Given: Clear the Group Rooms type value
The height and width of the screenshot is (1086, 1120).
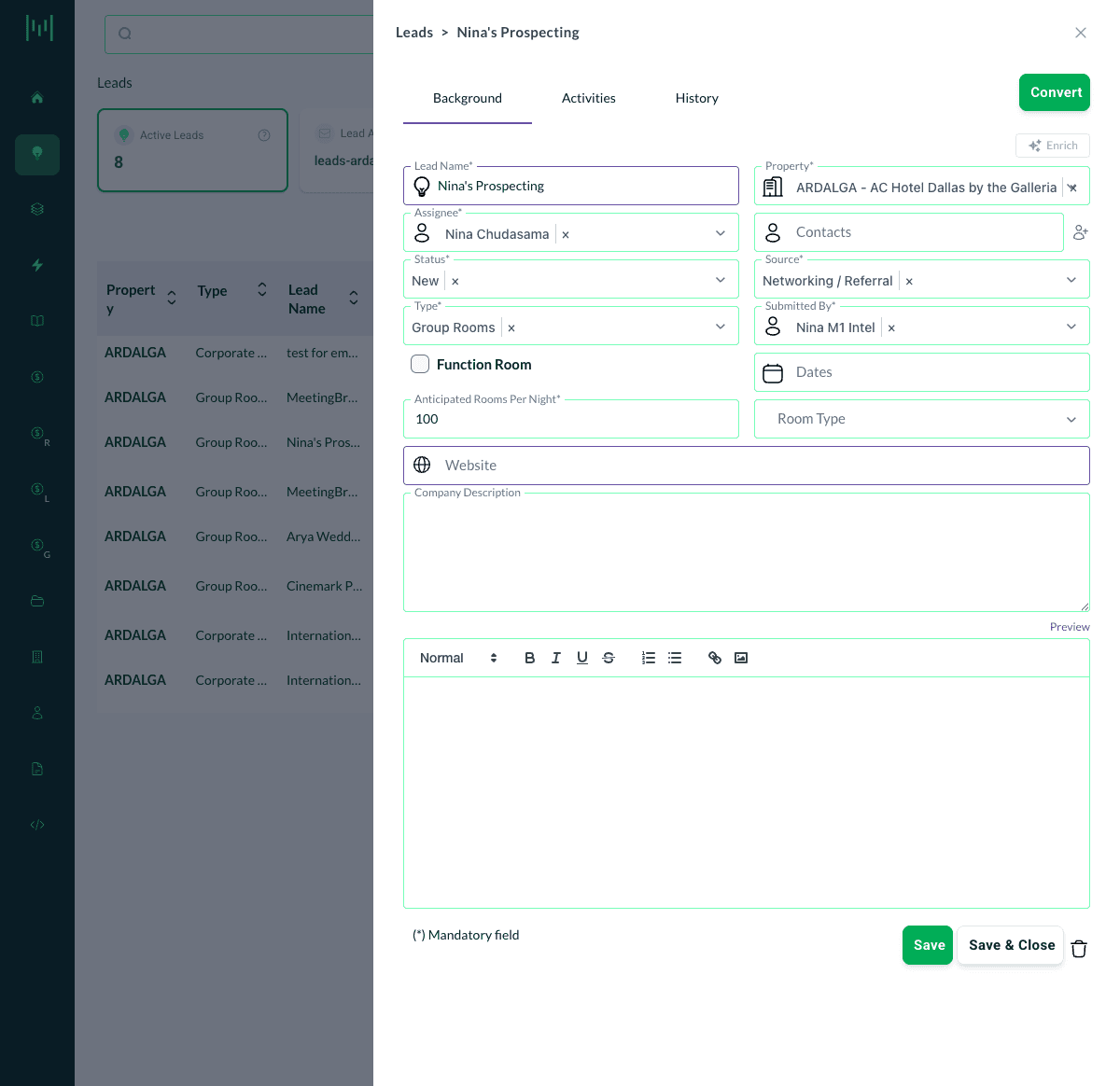Looking at the screenshot, I should (511, 328).
